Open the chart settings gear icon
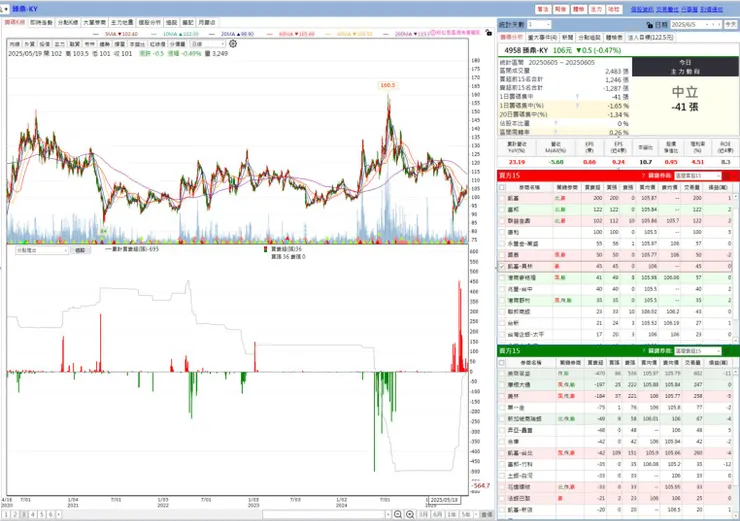This screenshot has width=740, height=521. click(233, 44)
